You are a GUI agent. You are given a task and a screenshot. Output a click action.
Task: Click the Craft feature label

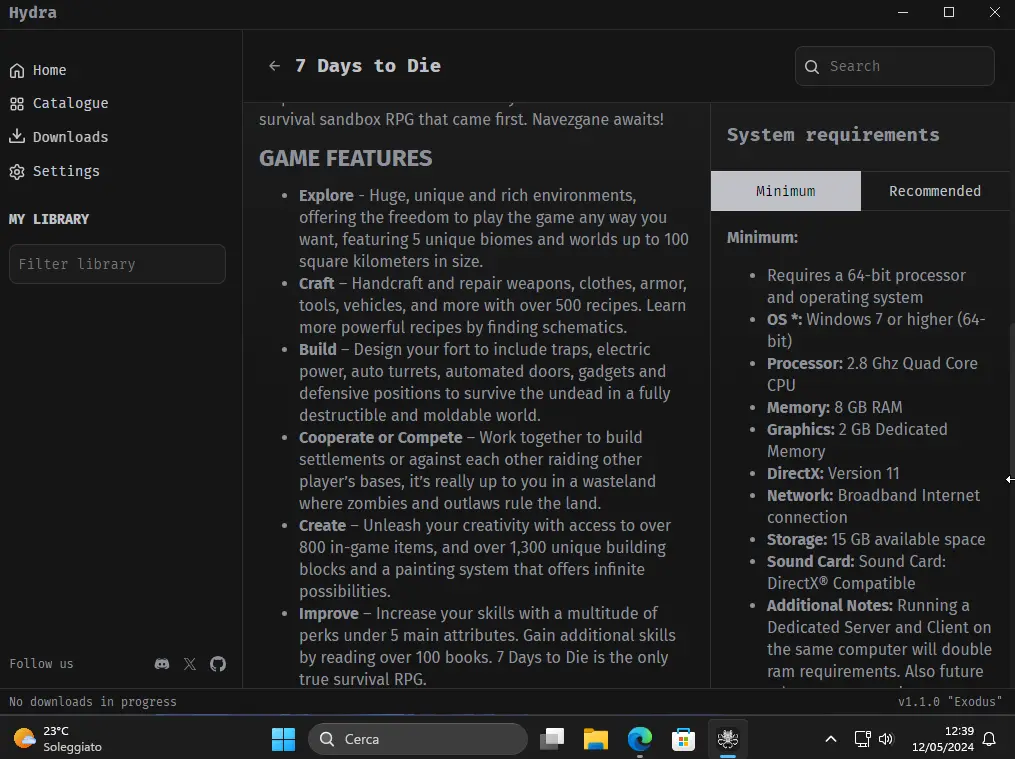point(317,283)
